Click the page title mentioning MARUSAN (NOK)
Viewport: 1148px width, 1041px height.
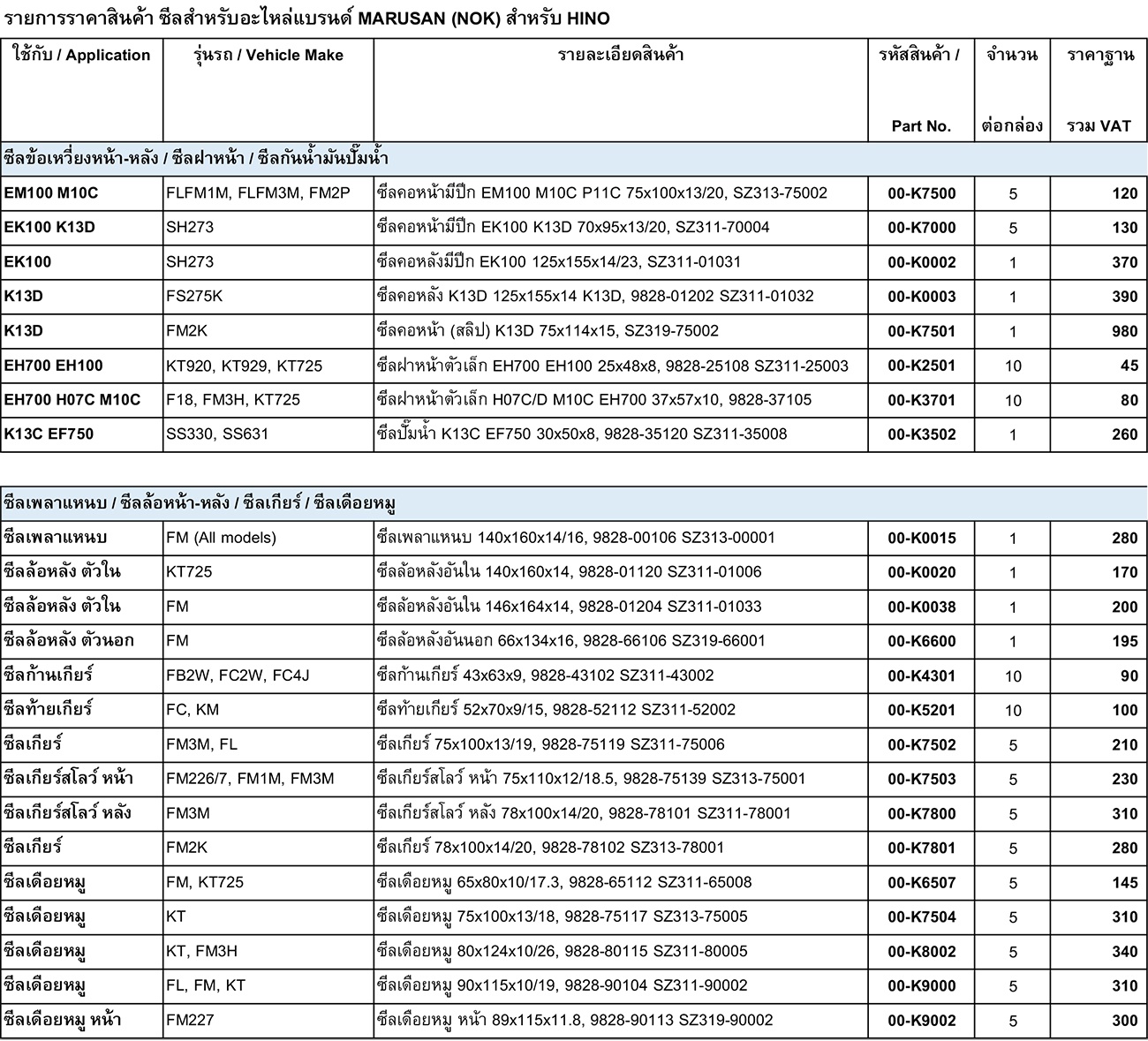(x=306, y=19)
